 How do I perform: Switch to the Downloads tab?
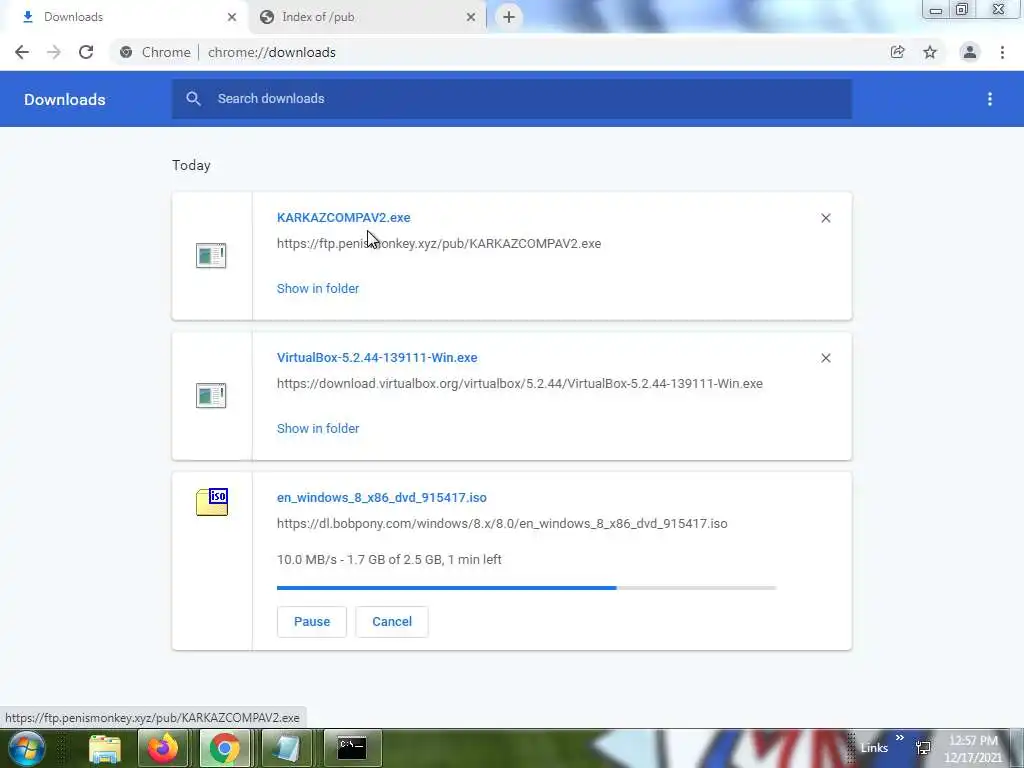(124, 17)
